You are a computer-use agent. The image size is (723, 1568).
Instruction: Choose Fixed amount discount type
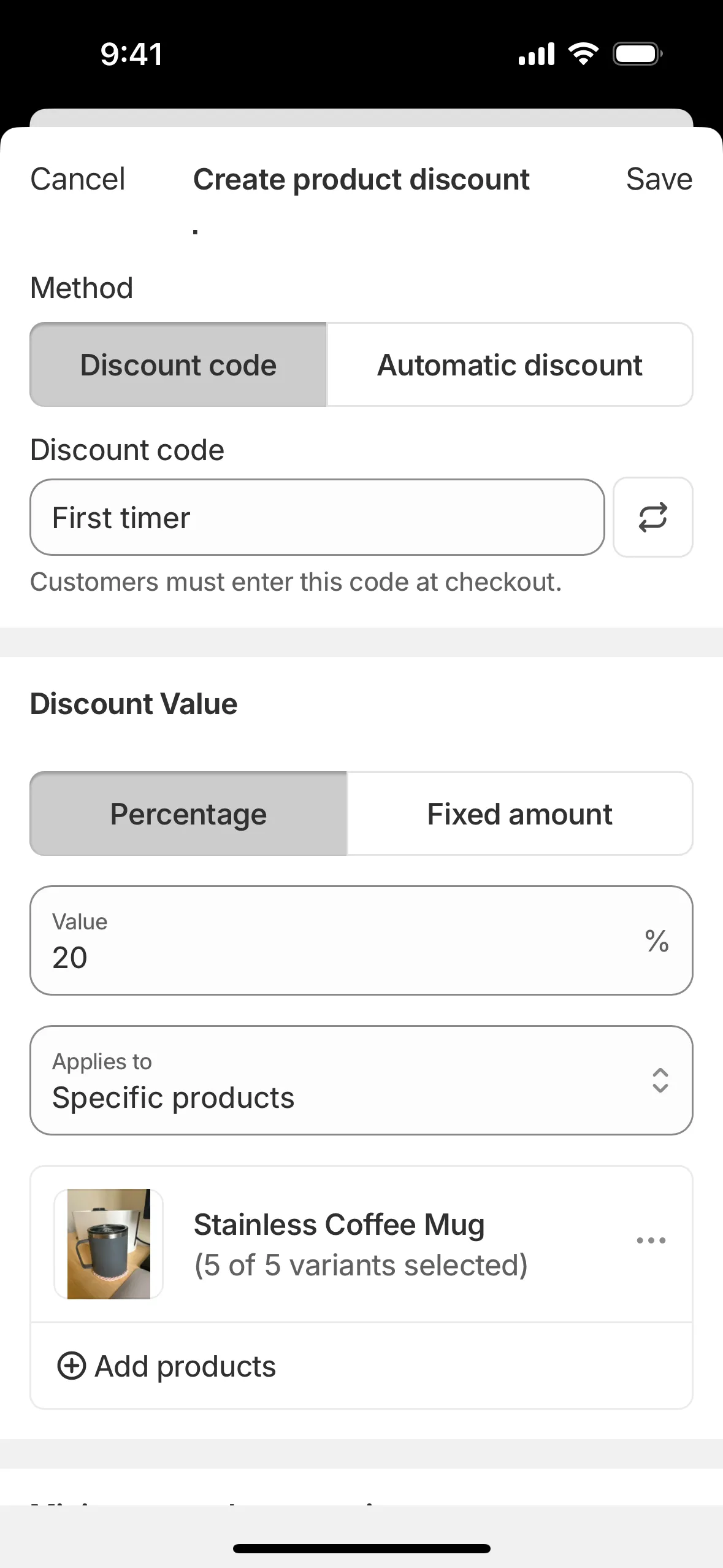click(519, 814)
